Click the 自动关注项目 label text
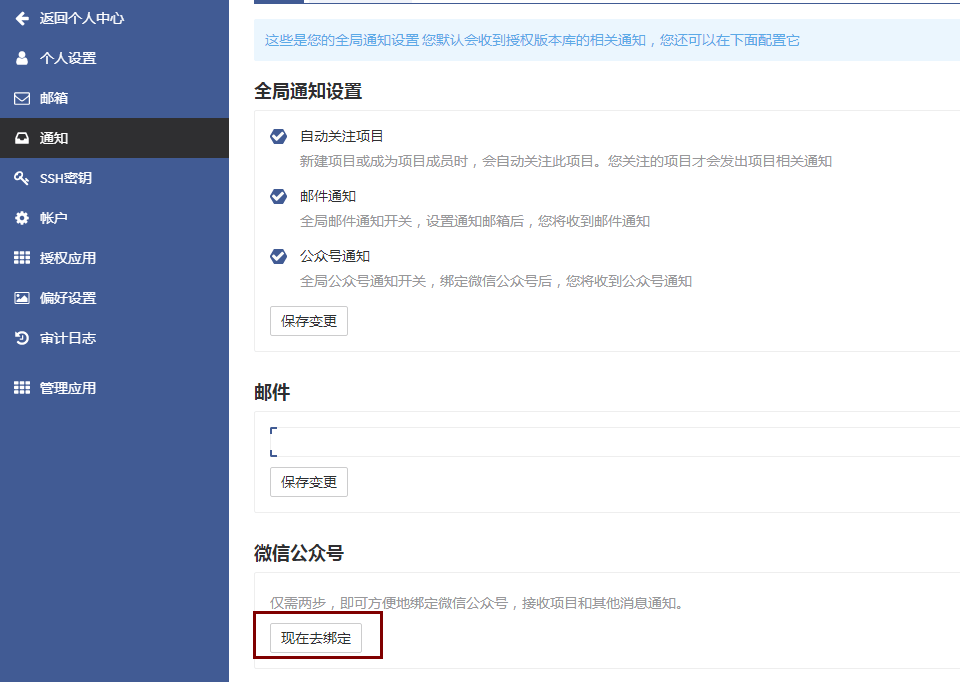The height and width of the screenshot is (682, 960). coord(342,136)
